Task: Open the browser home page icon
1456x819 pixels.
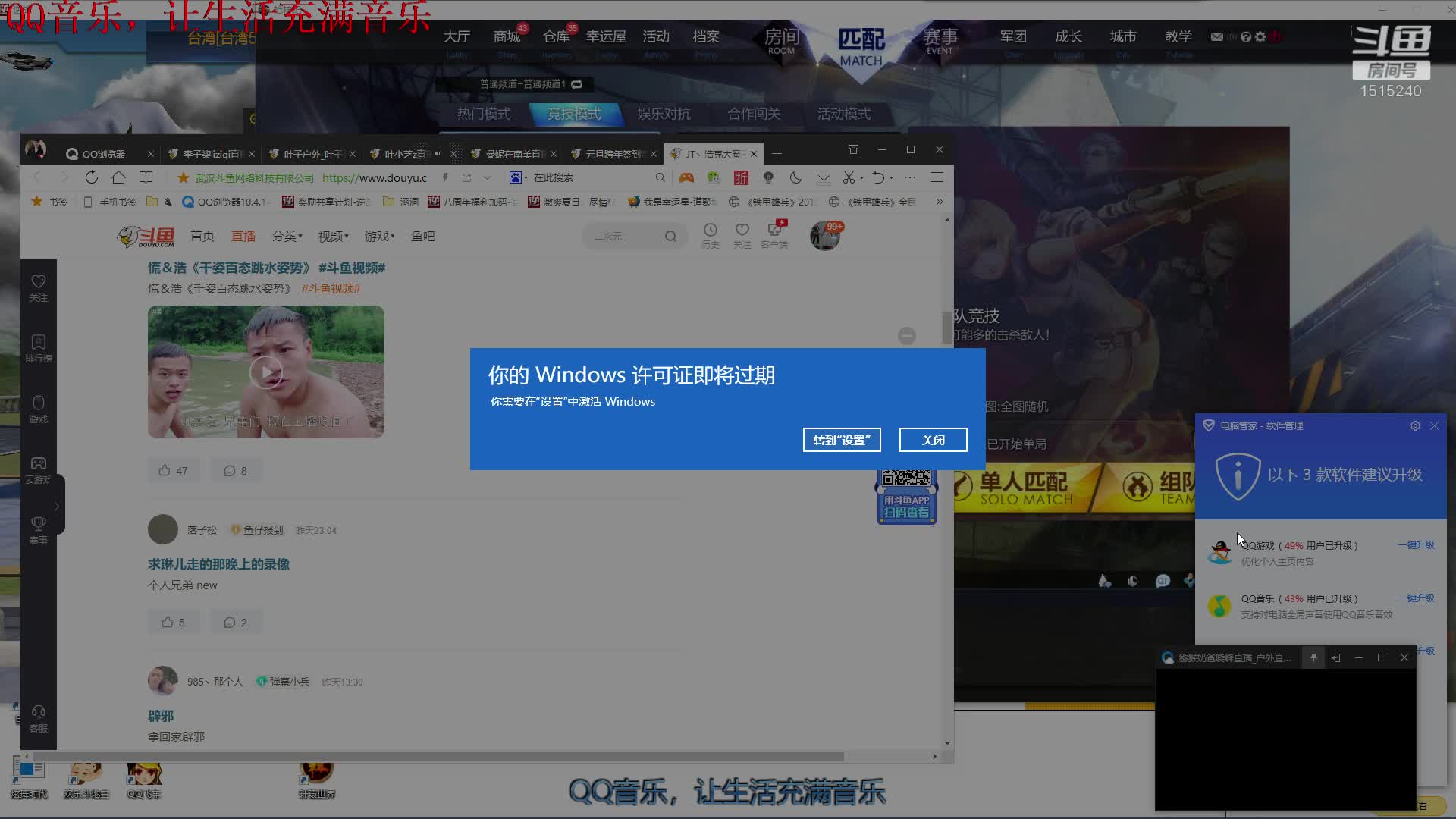Action: pos(118,177)
